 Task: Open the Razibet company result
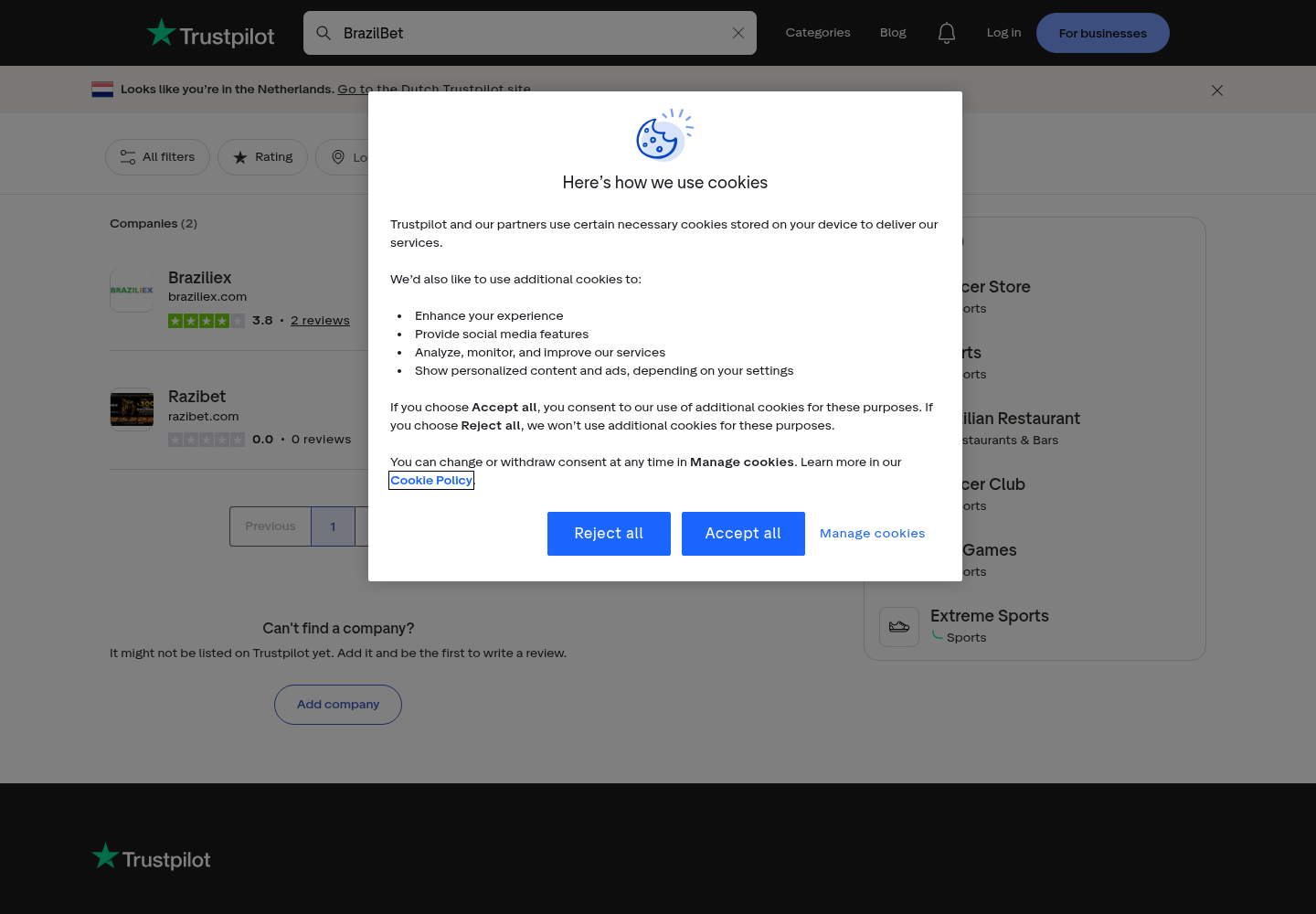point(196,397)
